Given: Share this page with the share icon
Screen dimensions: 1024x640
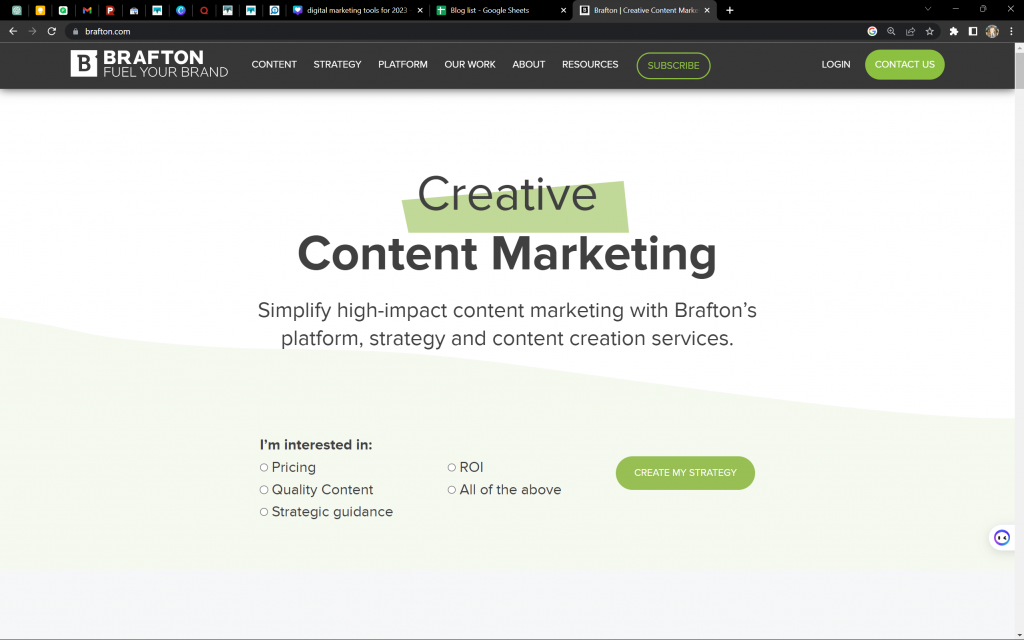Looking at the screenshot, I should (x=910, y=31).
